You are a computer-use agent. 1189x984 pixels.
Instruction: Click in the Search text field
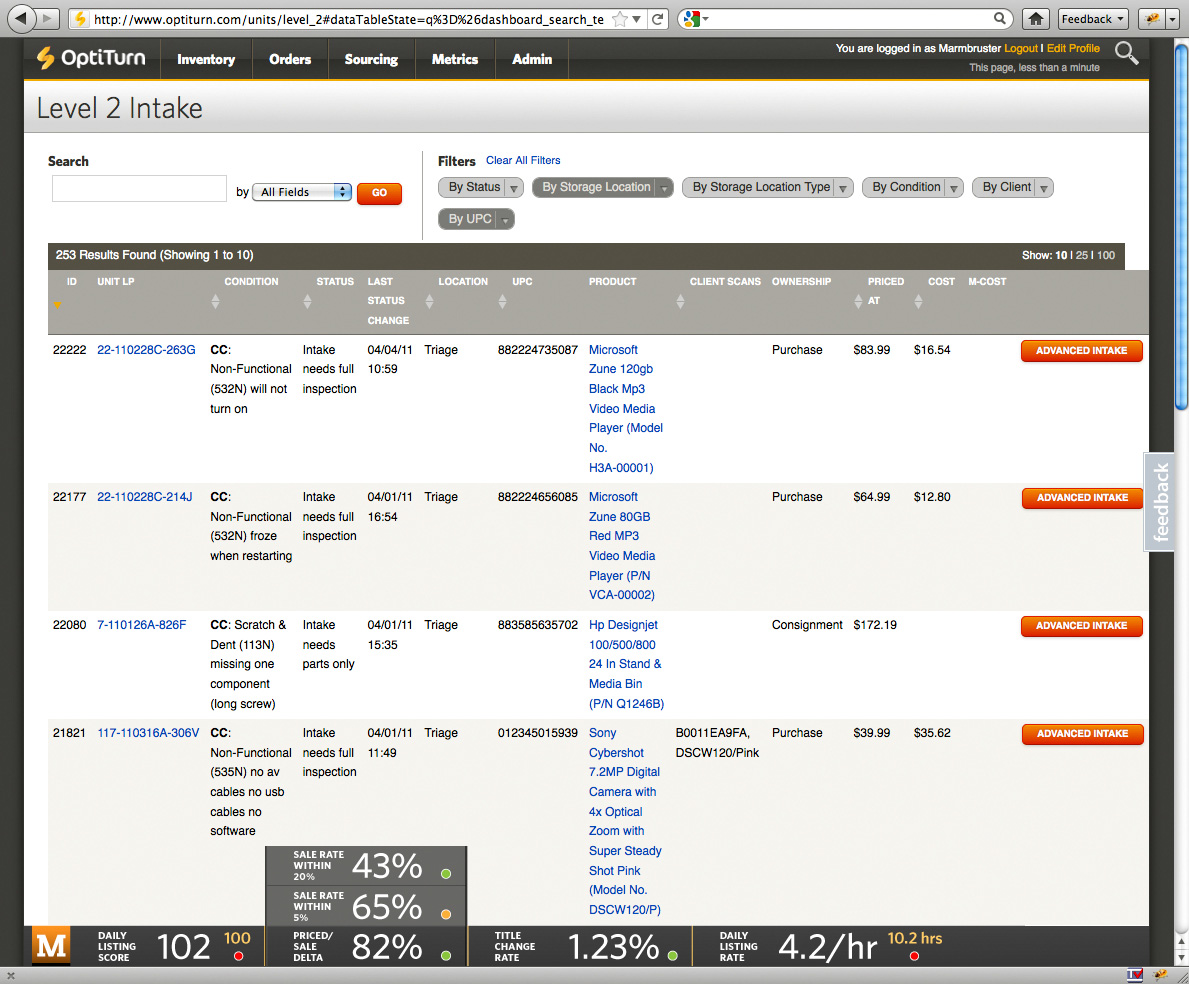coord(139,189)
